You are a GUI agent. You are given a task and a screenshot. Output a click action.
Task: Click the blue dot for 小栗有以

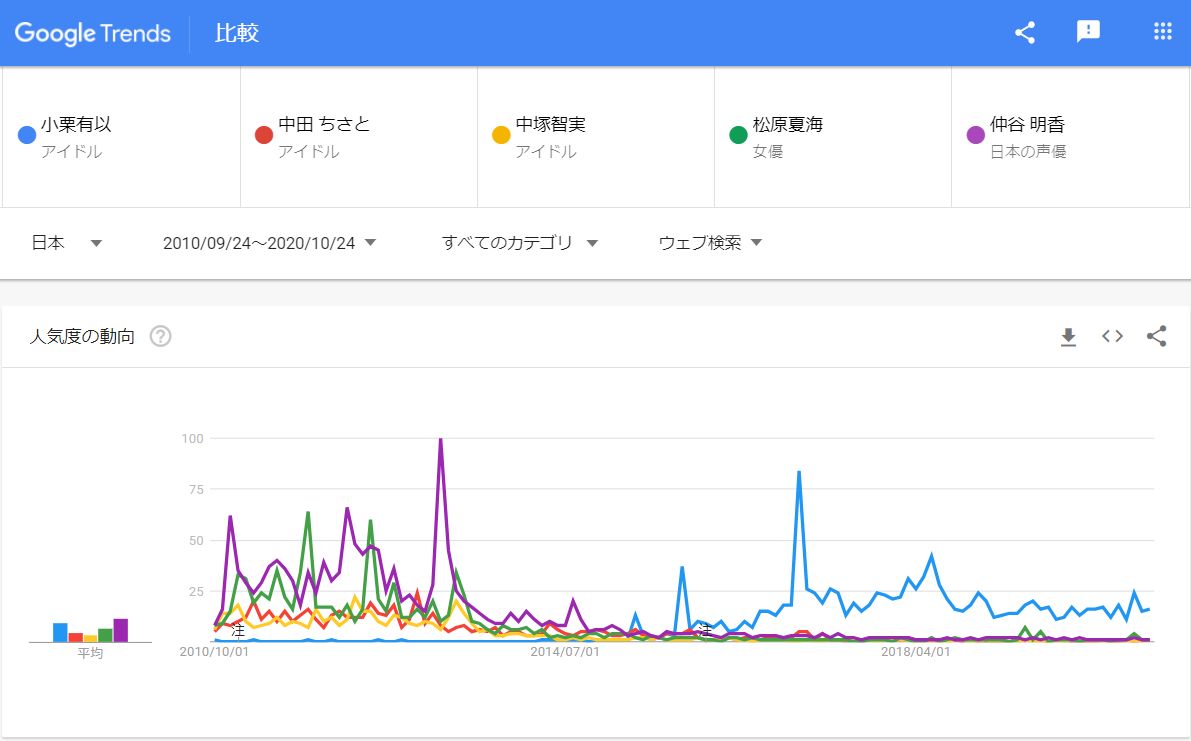coord(28,135)
